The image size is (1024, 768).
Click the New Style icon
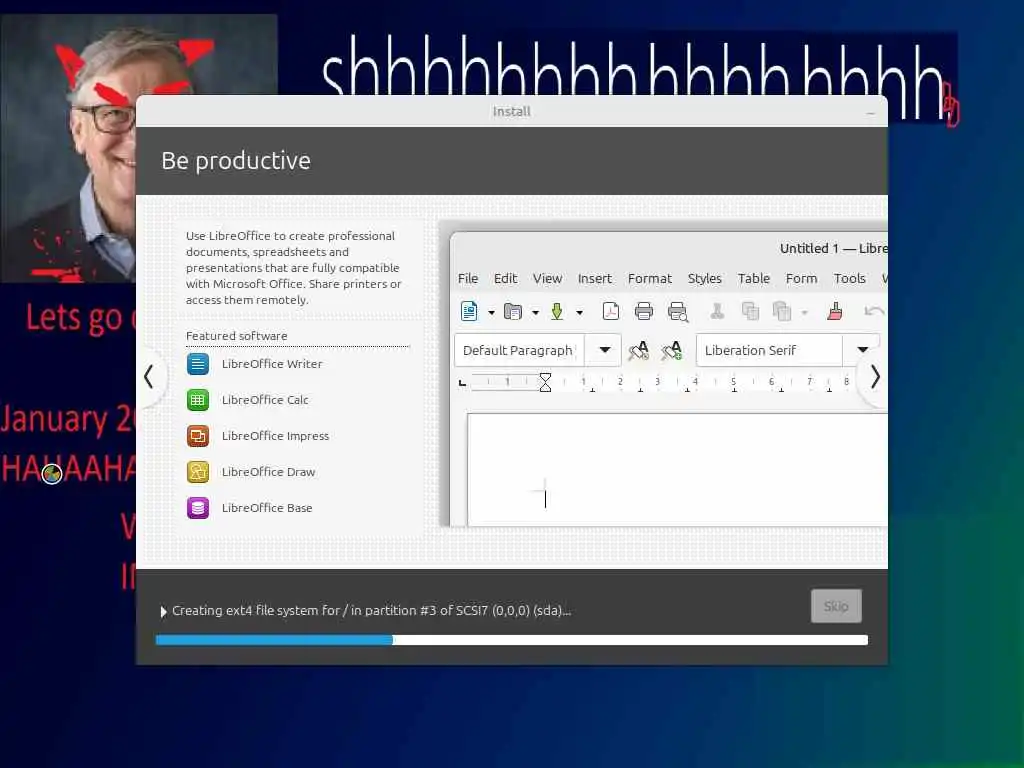click(x=671, y=351)
